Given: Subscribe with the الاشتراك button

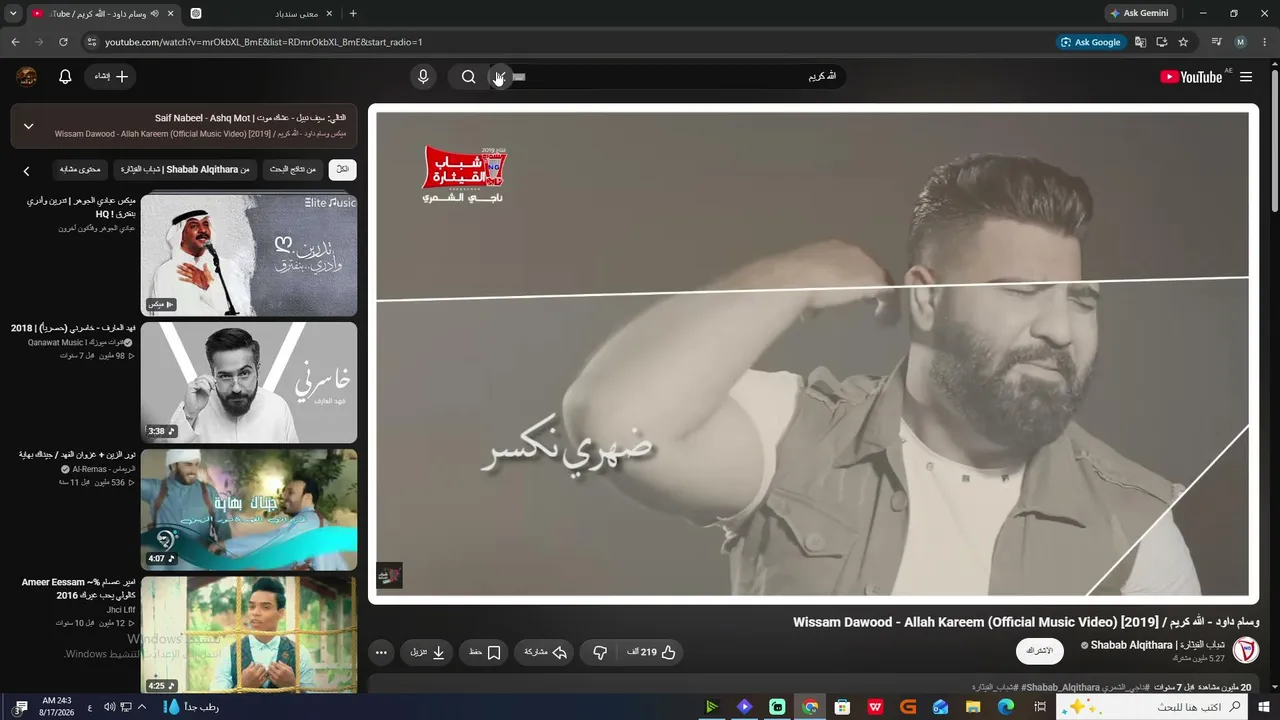Looking at the screenshot, I should pos(1040,651).
